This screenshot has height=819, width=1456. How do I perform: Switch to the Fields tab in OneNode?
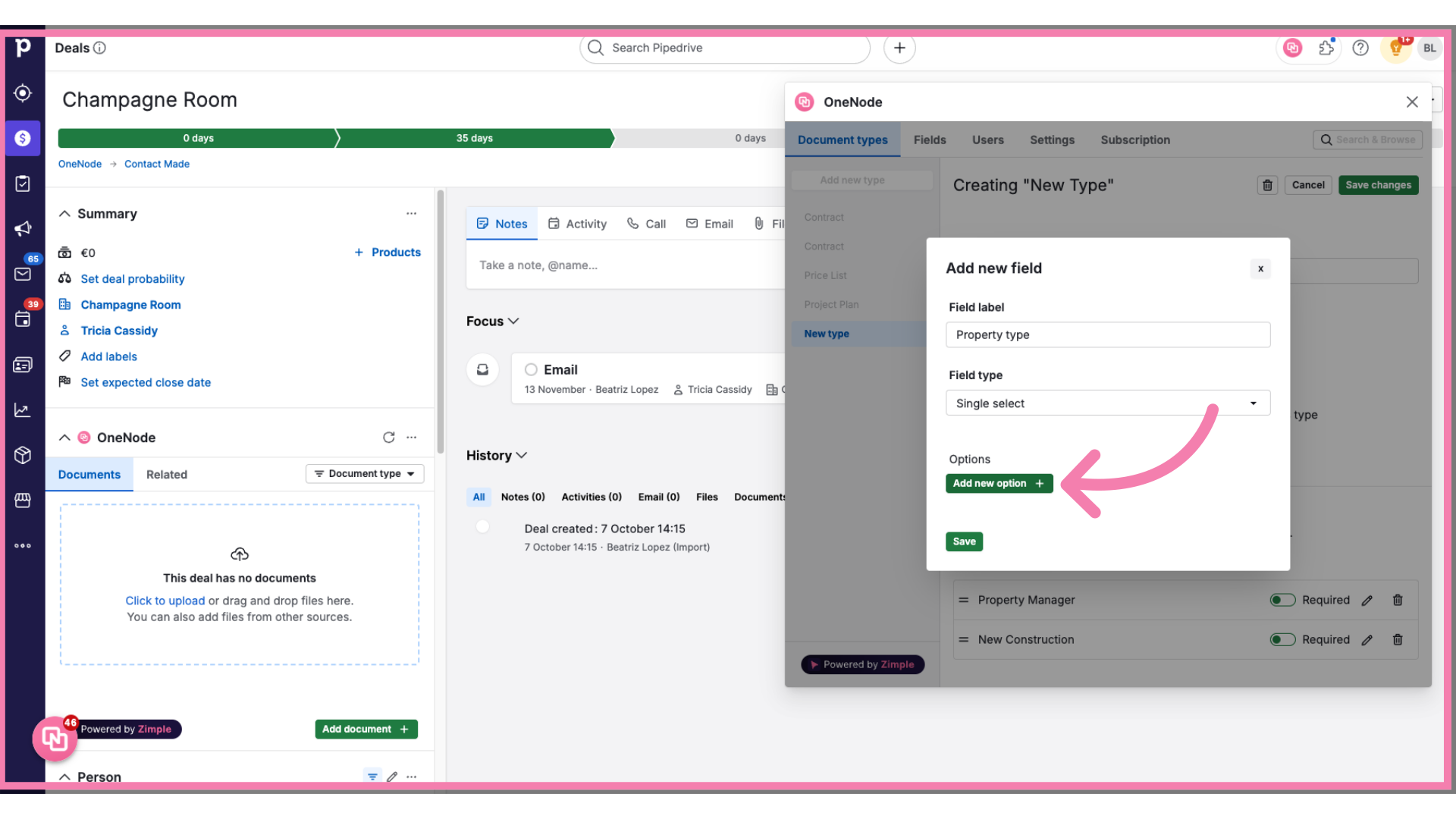click(929, 140)
